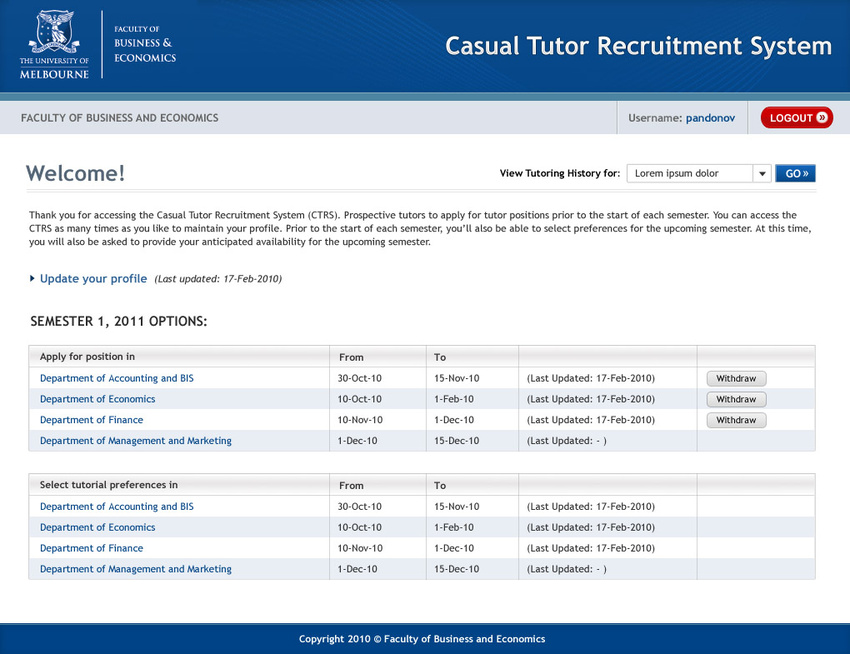
Task: Open the Update your profile link
Action: 93,279
